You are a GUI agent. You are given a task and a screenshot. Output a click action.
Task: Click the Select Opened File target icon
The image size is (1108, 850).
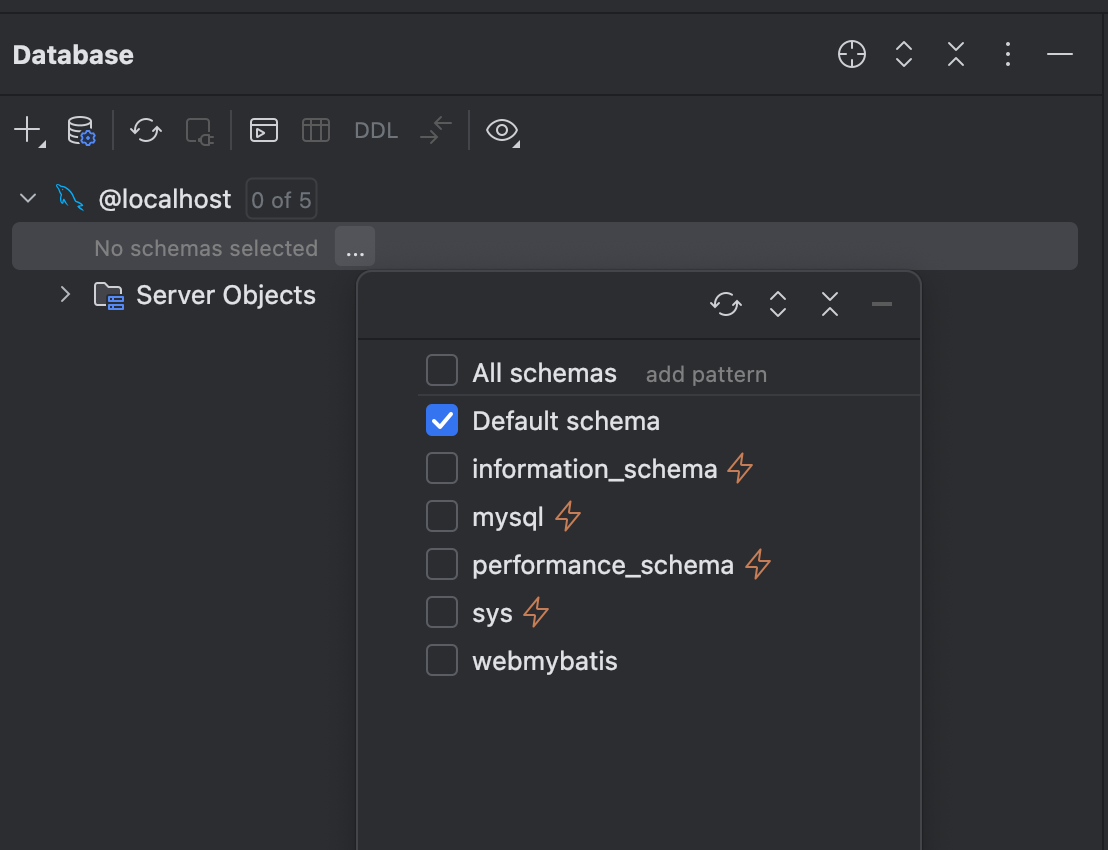tap(852, 54)
